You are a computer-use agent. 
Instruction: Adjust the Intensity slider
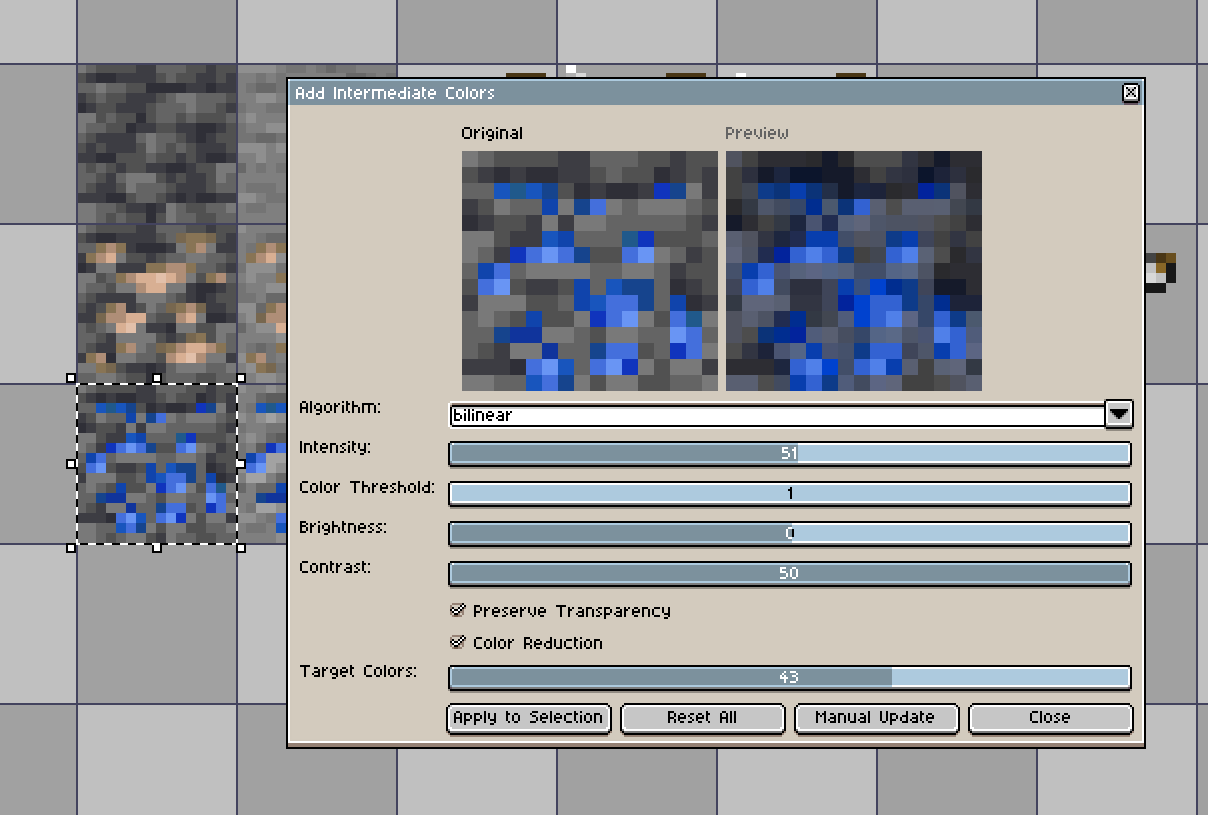pyautogui.click(x=790, y=454)
